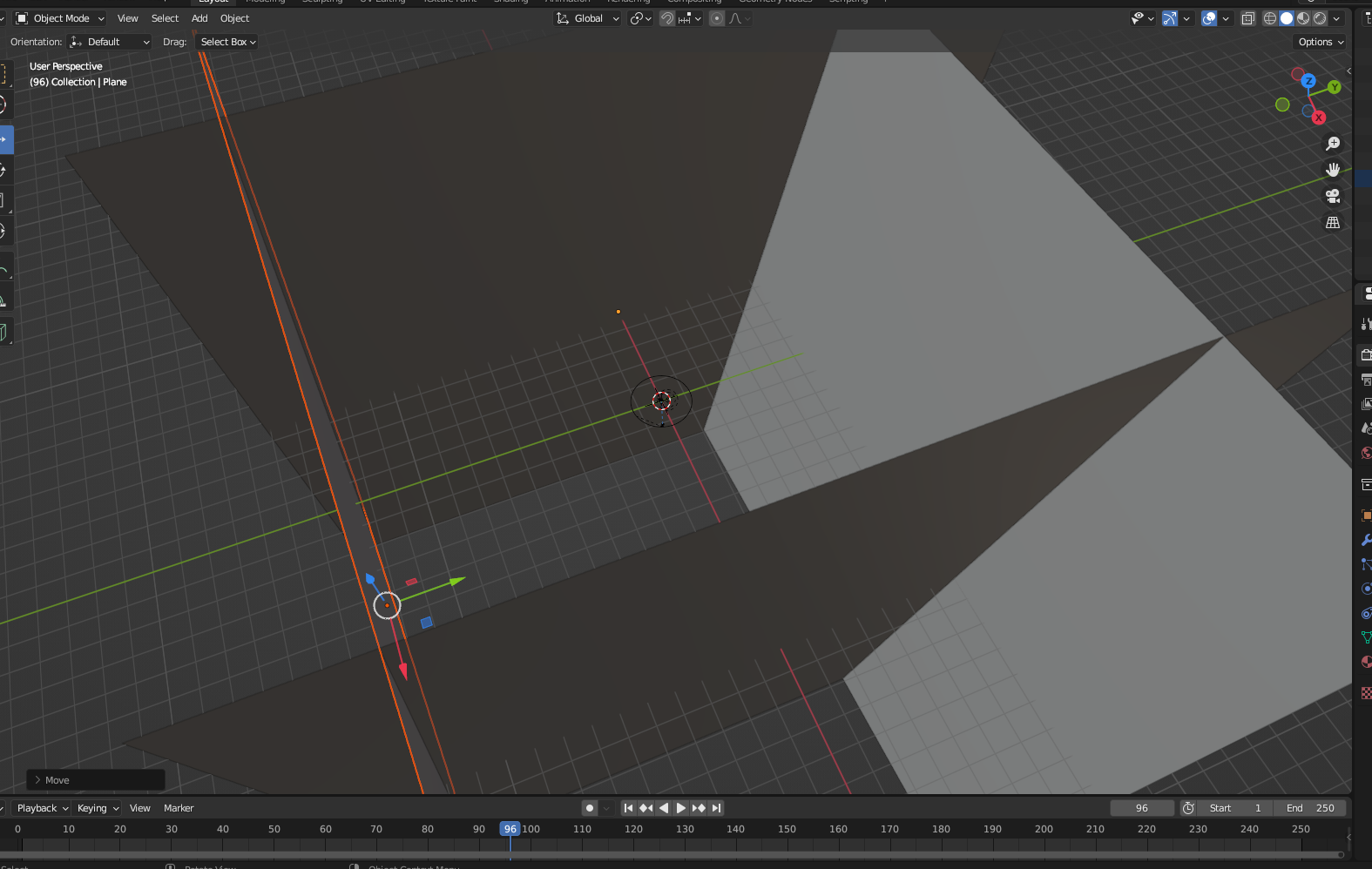Viewport: 1372px width, 869px height.
Task: Open the Global transform orientation dropdown
Action: (588, 18)
